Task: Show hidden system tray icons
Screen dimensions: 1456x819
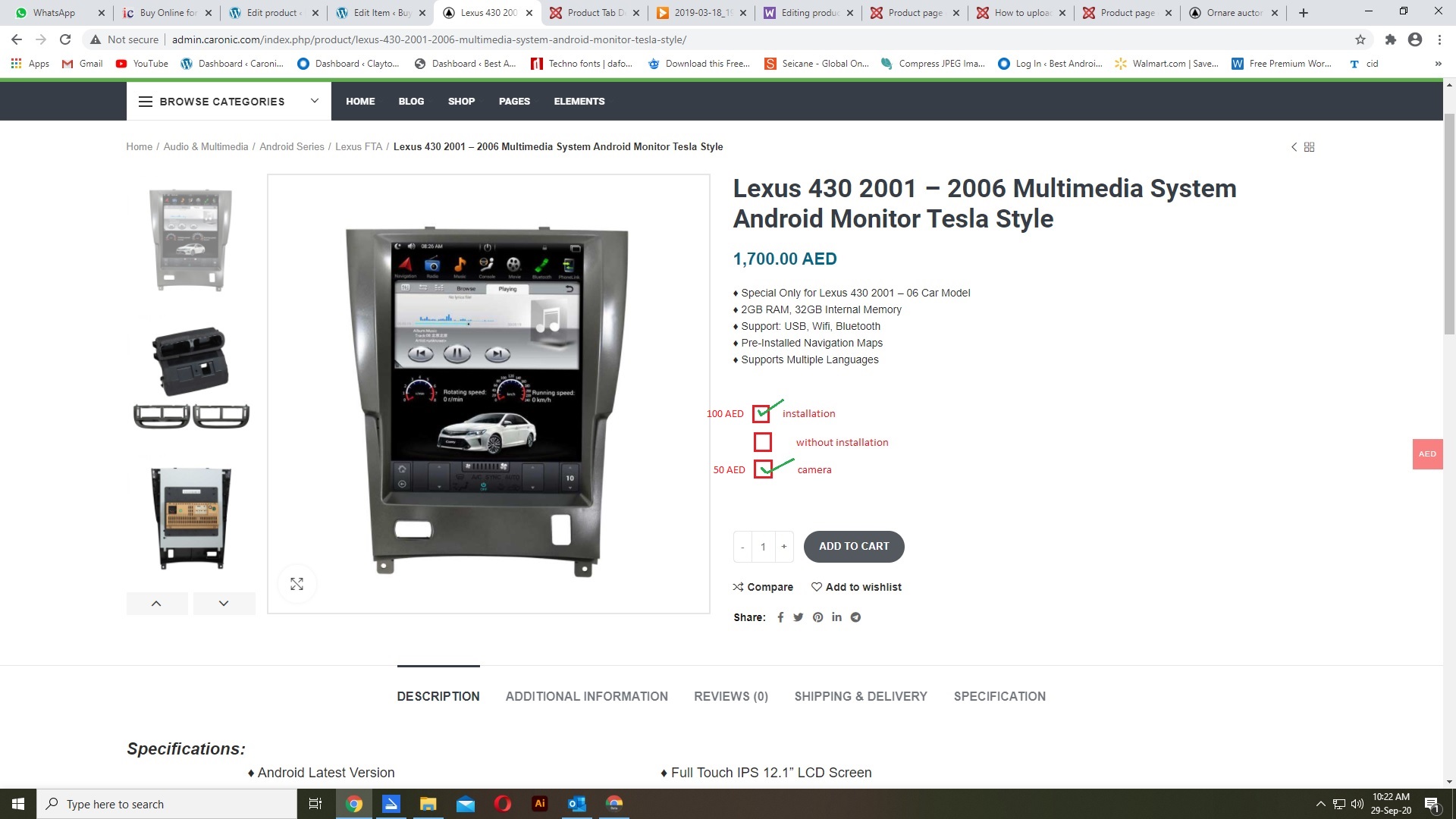Action: [1320, 804]
